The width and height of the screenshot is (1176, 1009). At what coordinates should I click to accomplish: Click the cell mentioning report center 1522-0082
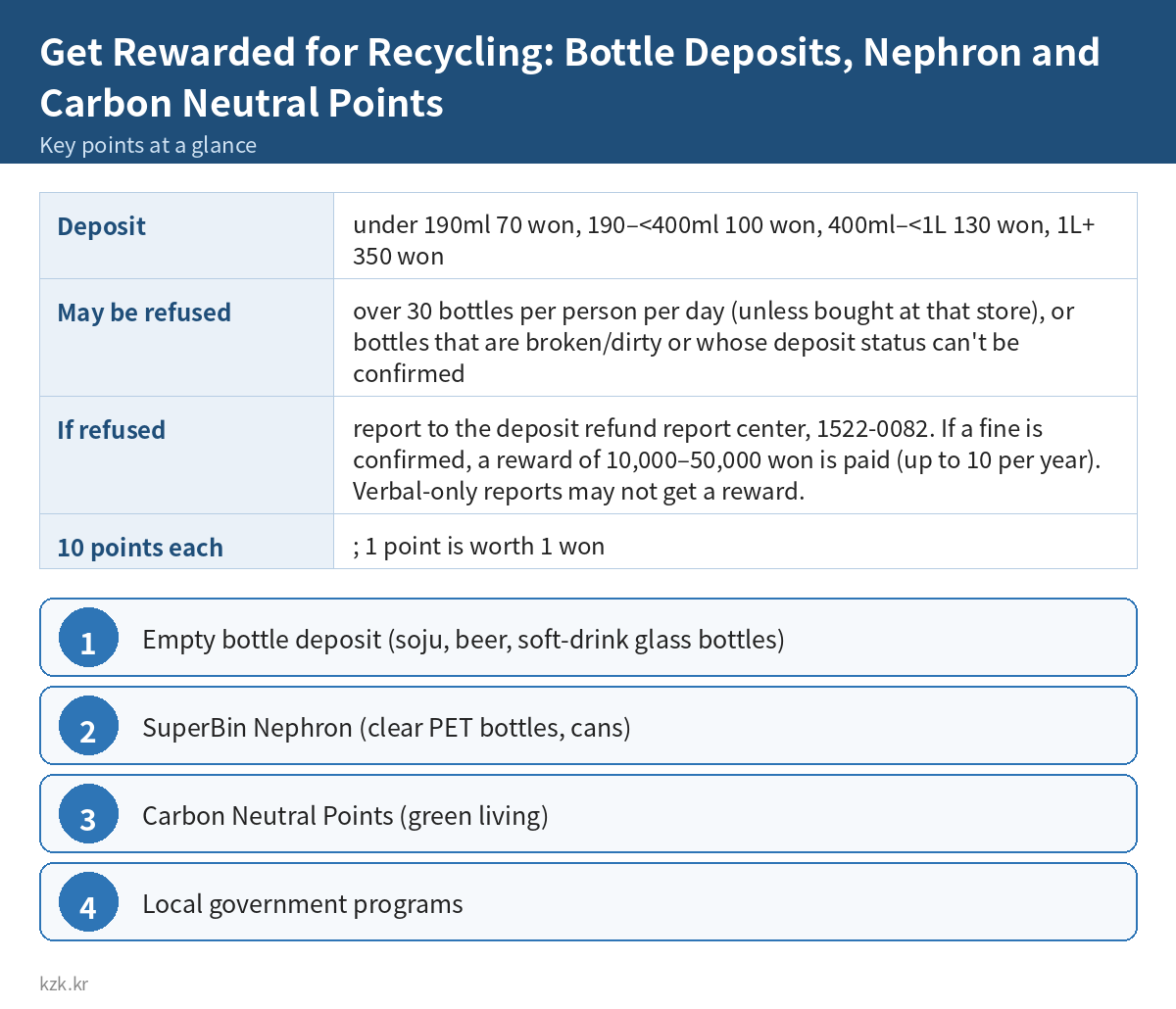(735, 456)
